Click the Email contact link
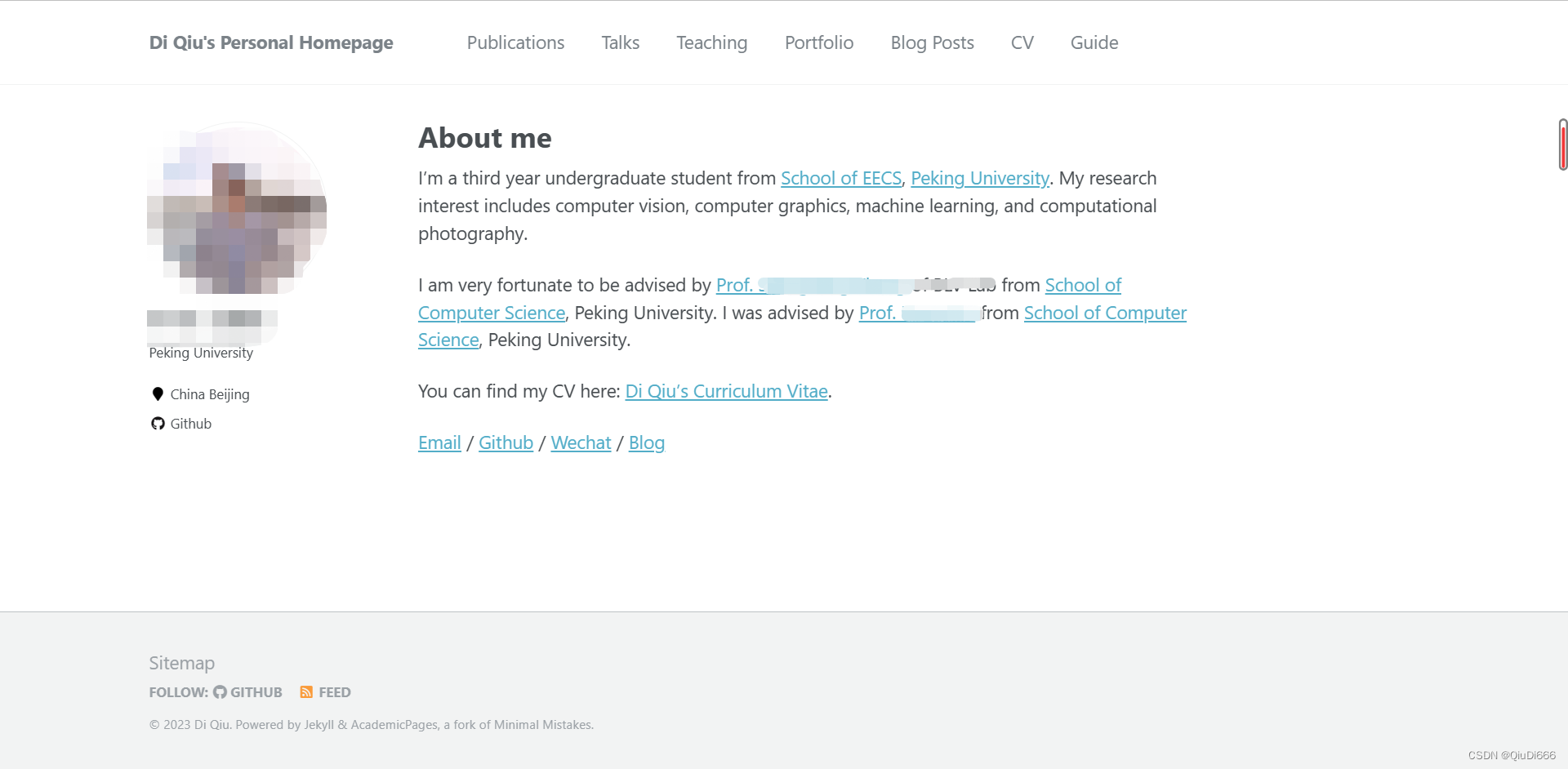The height and width of the screenshot is (769, 1568). [439, 442]
